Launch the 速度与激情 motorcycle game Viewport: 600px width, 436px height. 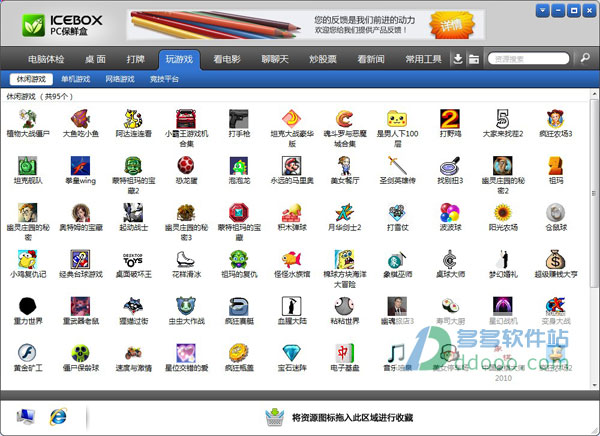click(133, 353)
